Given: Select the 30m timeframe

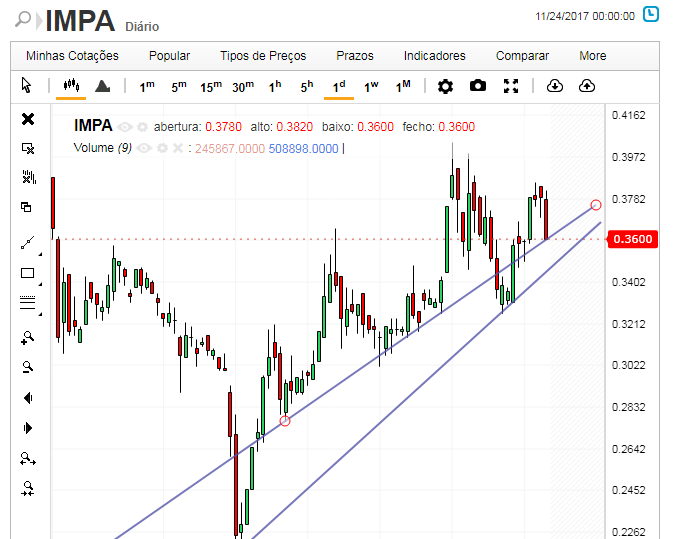Looking at the screenshot, I should (243, 86).
